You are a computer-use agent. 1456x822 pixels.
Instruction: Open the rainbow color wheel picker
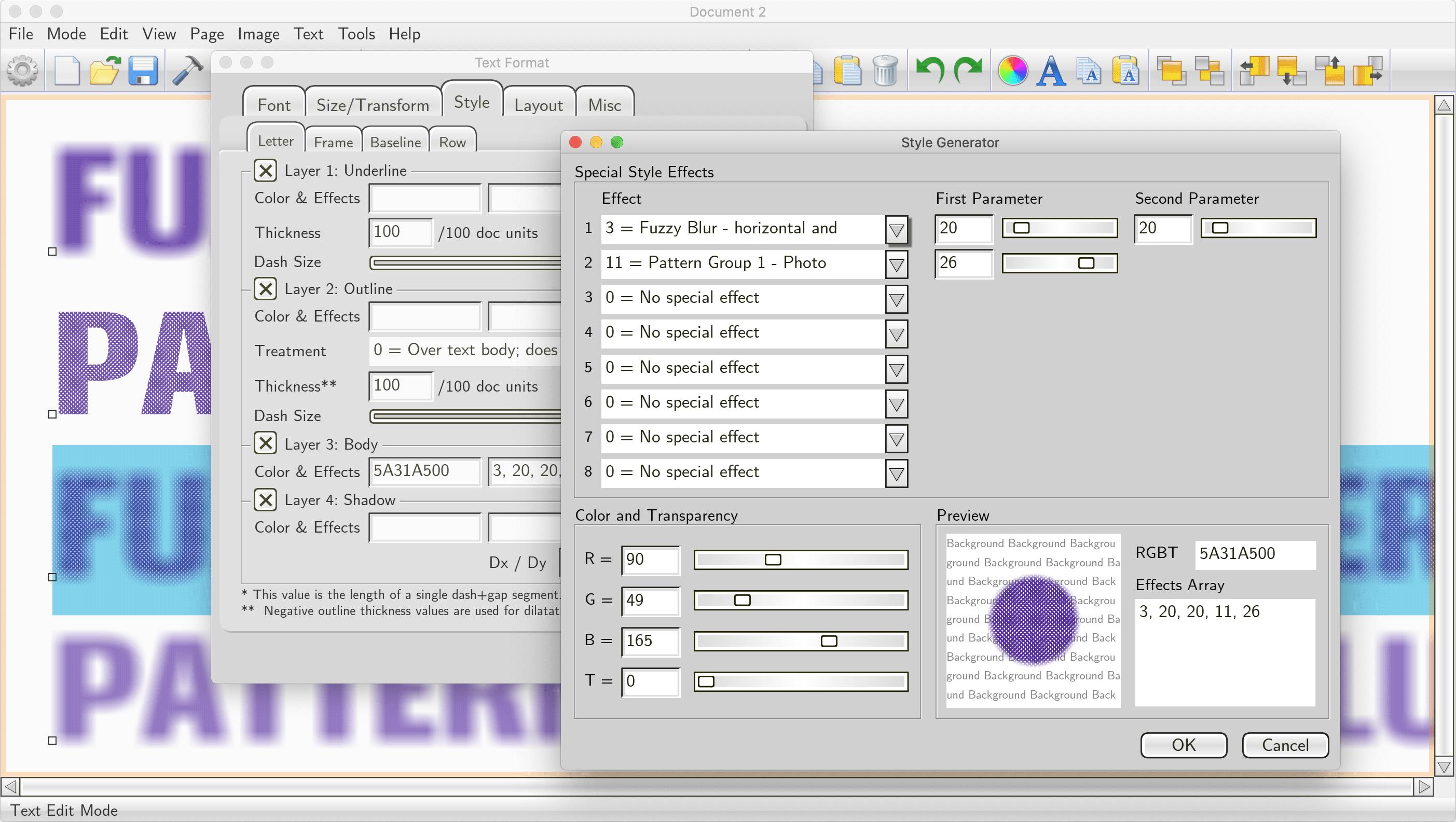tap(1013, 71)
